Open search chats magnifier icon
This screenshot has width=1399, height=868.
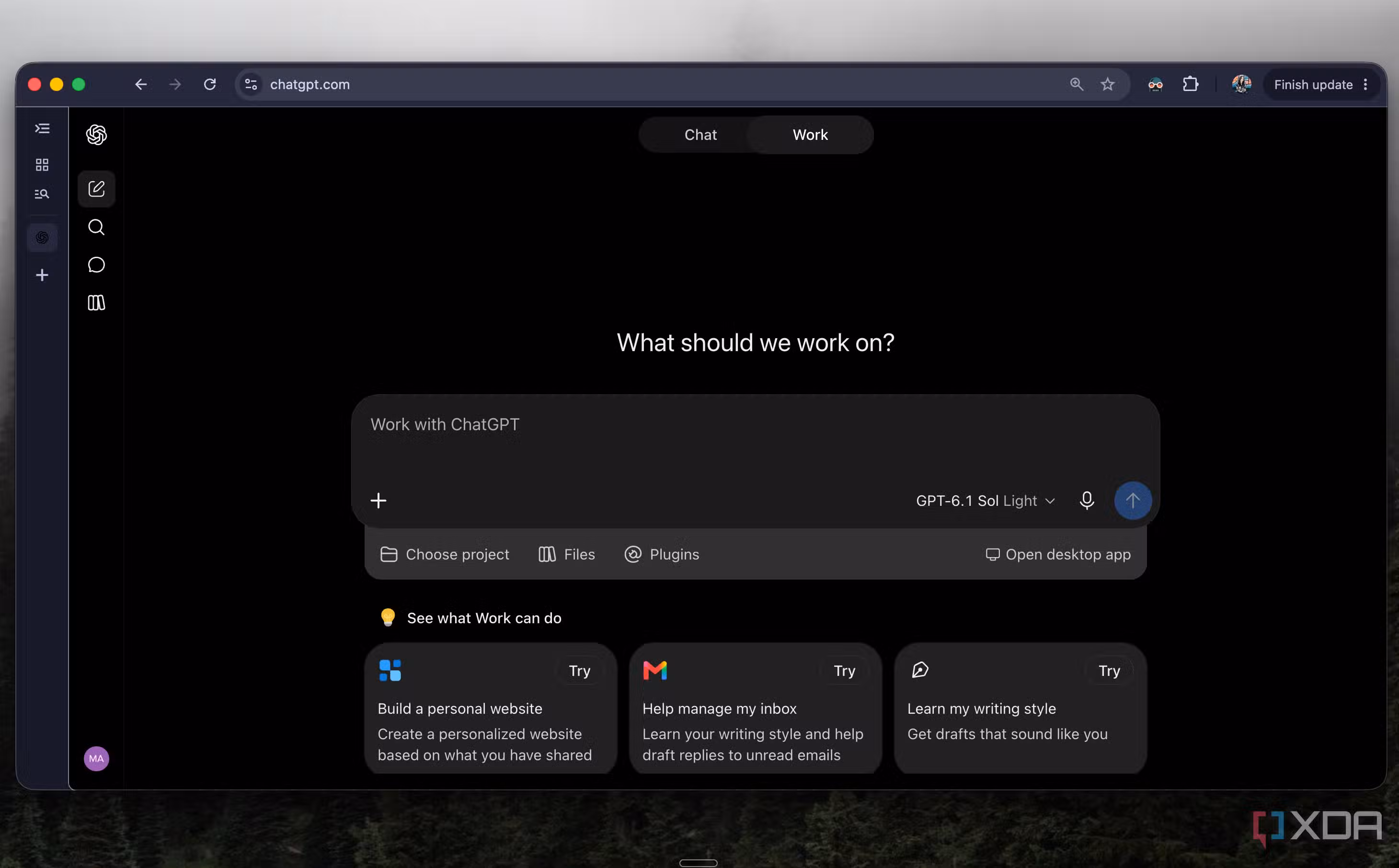pos(96,228)
